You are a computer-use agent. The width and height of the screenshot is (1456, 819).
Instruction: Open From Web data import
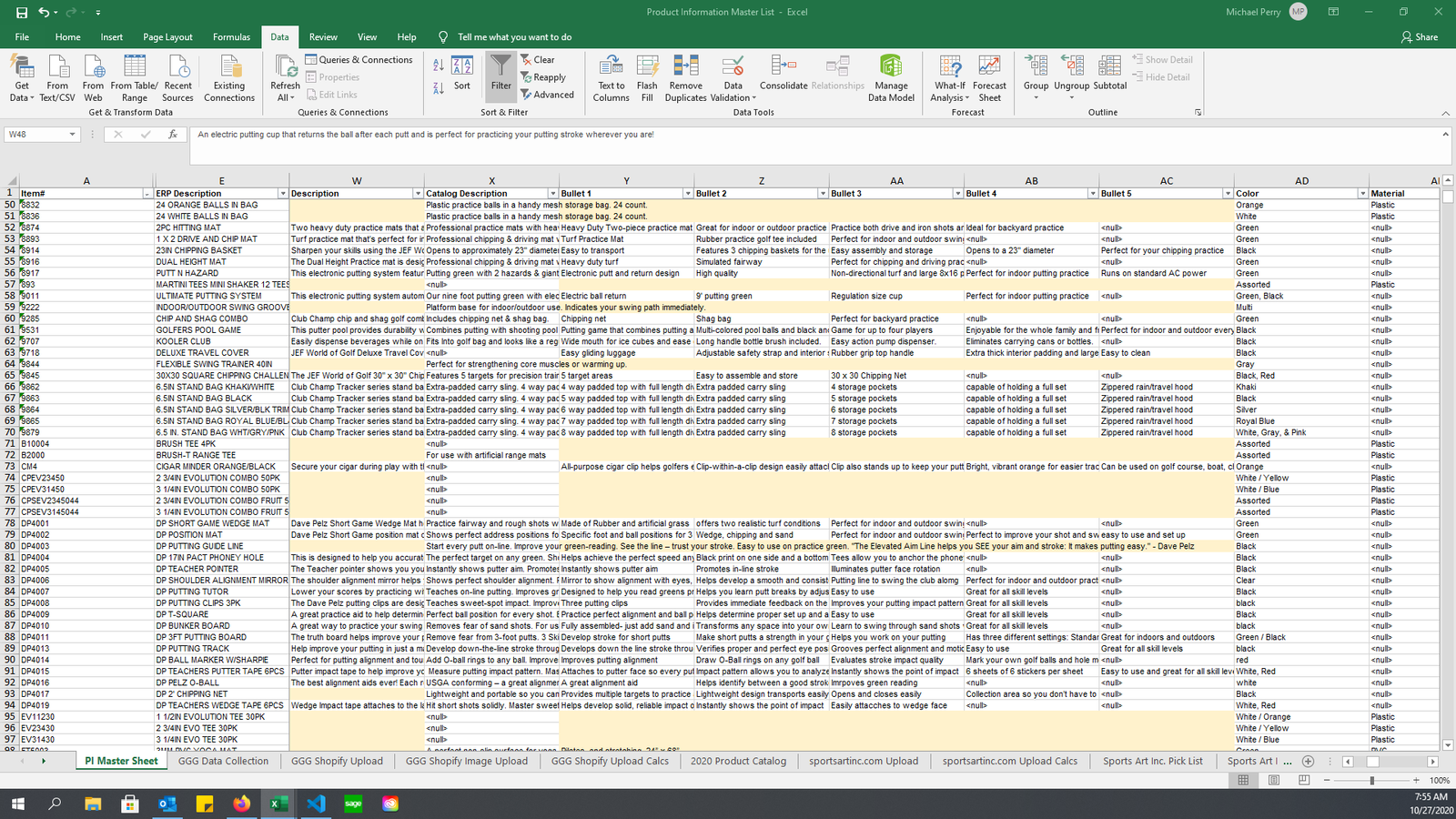click(94, 78)
